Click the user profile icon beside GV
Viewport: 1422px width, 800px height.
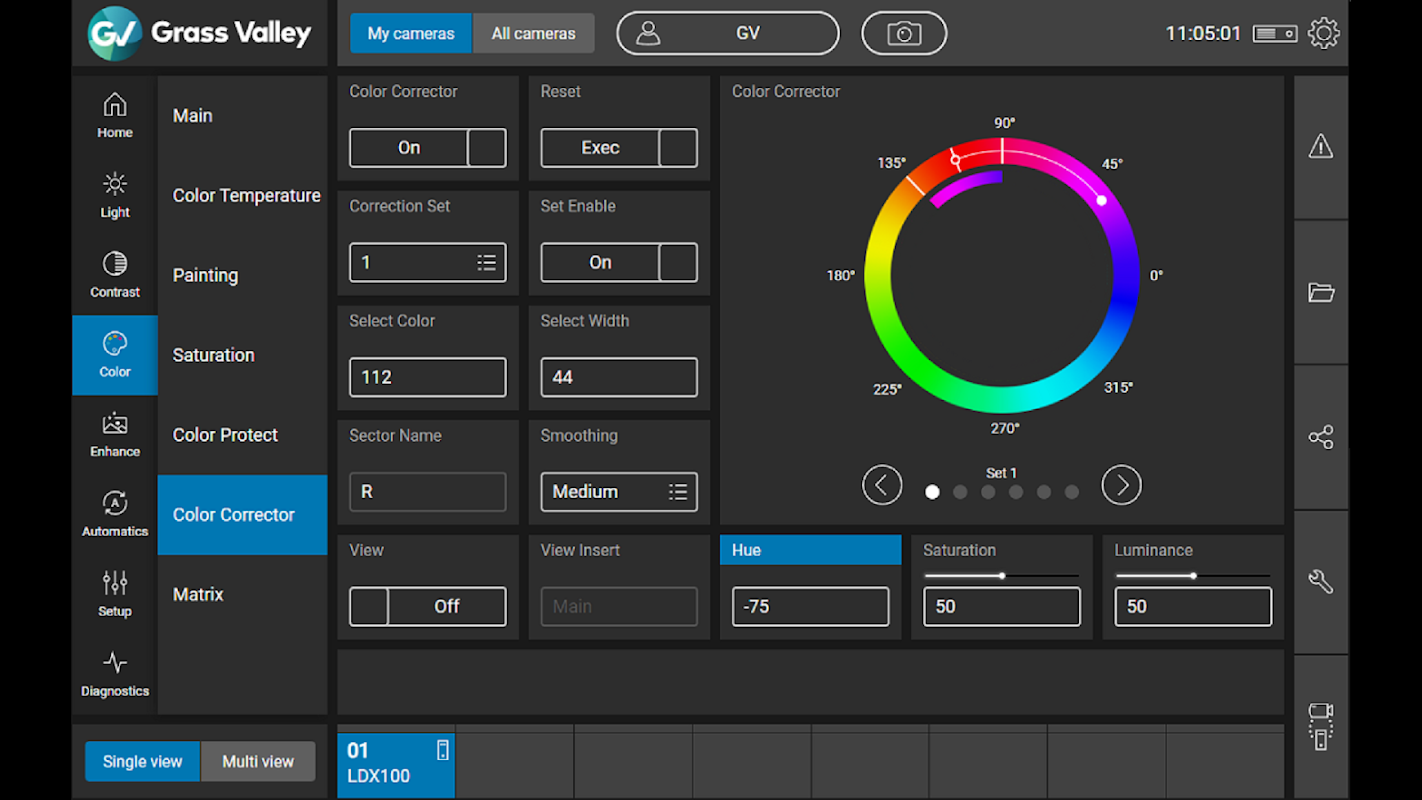pos(648,33)
